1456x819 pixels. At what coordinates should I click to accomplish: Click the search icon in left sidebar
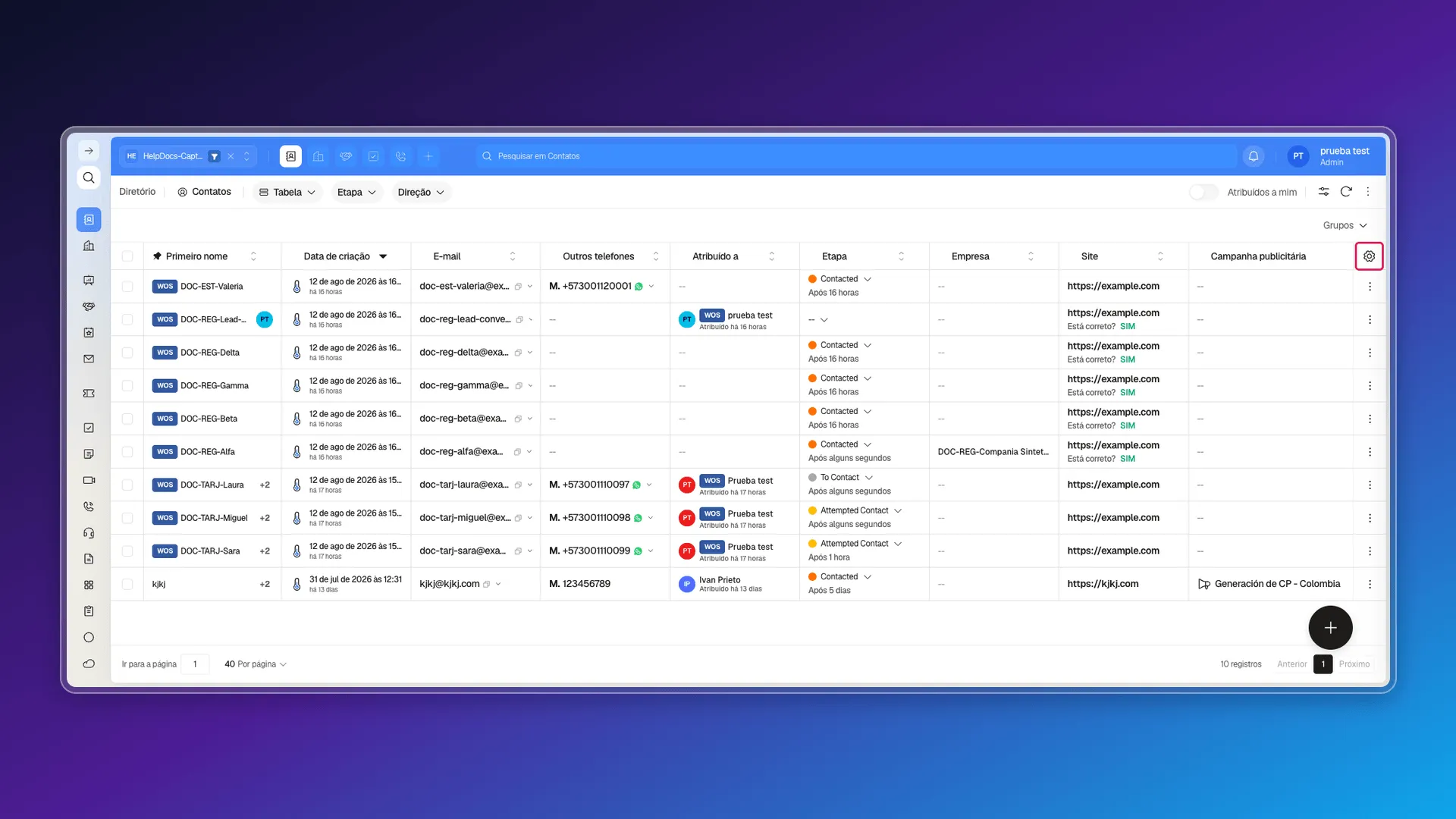tap(89, 177)
